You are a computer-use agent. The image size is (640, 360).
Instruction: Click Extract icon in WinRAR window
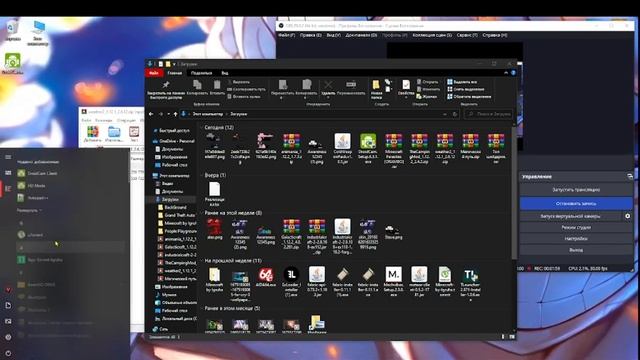click(114, 132)
